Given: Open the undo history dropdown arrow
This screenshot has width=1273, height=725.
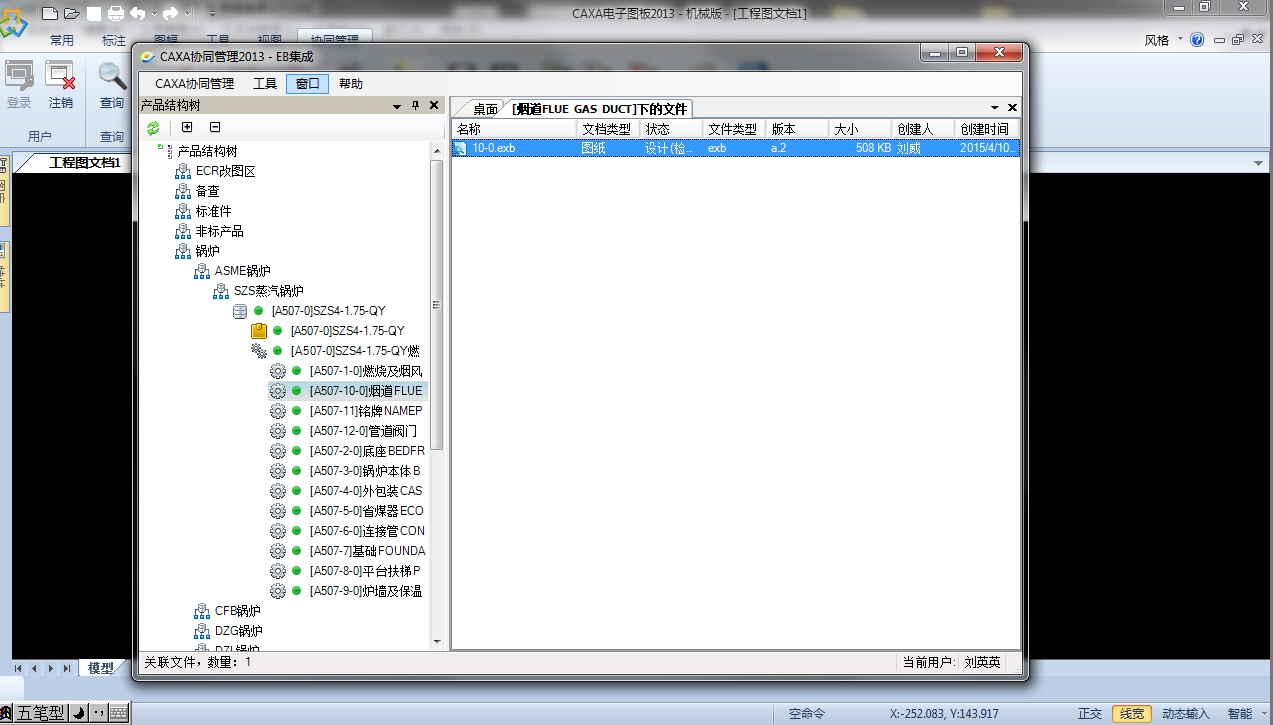Looking at the screenshot, I should tap(153, 14).
